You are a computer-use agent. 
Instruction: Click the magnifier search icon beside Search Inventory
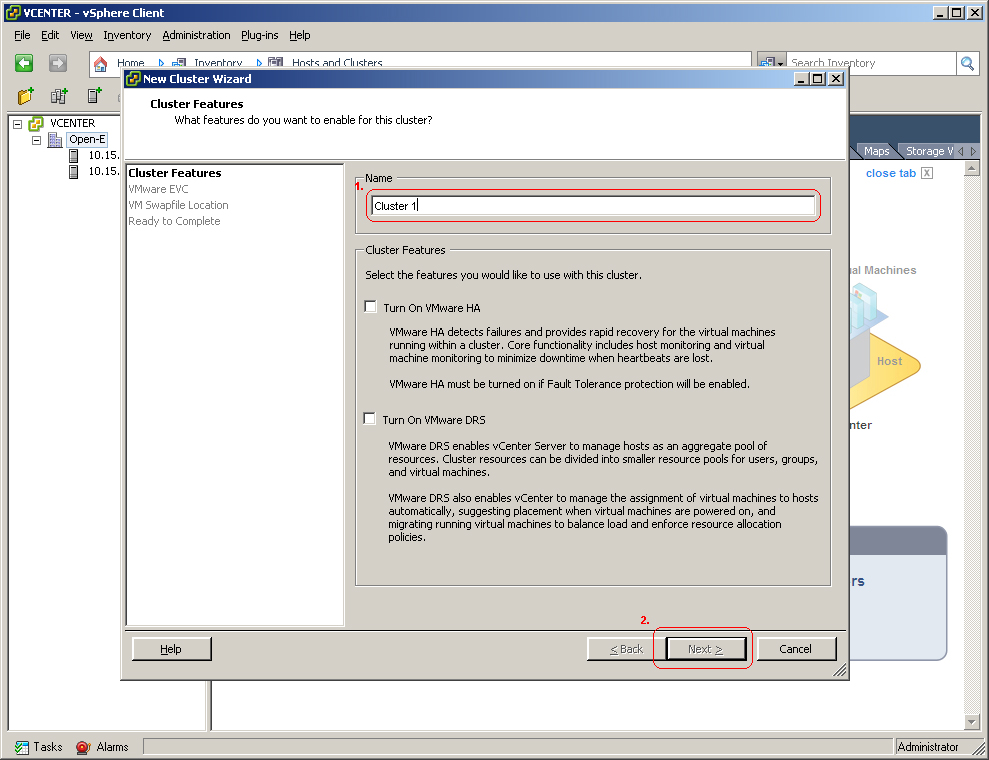click(967, 63)
